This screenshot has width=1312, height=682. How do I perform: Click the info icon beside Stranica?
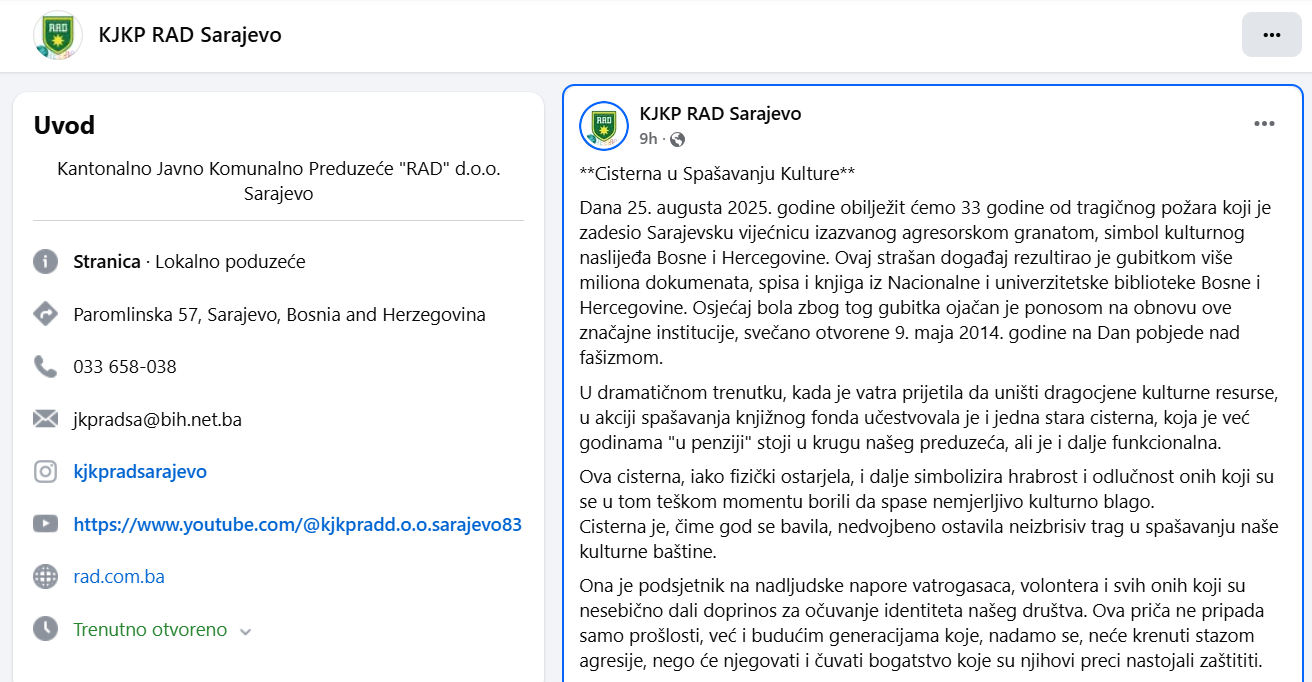[46, 262]
